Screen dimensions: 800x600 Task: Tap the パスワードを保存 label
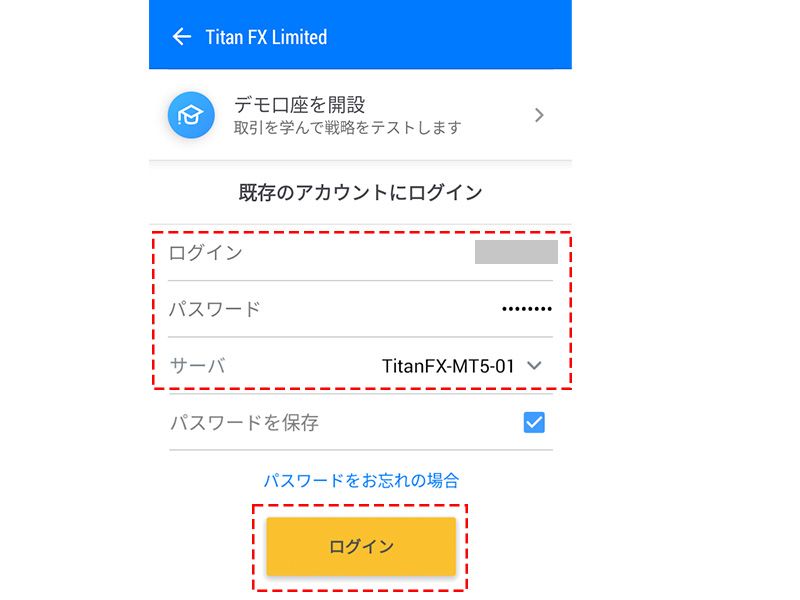[x=244, y=422]
